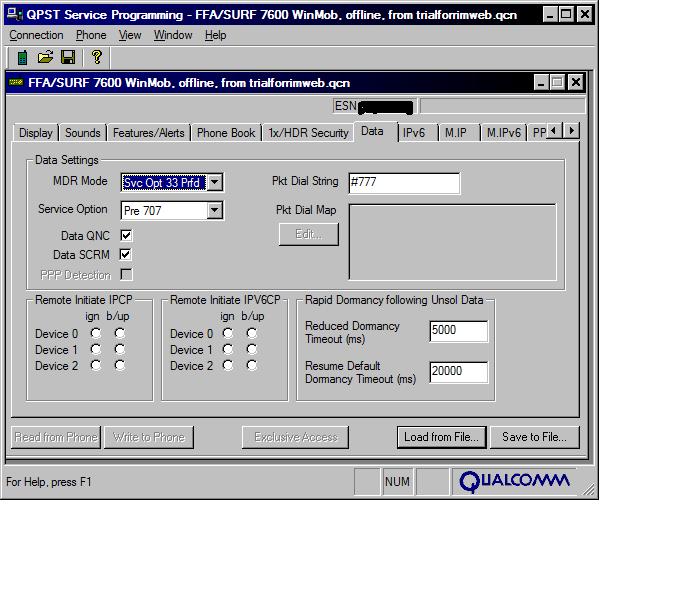Click the phone selection toolbar icon
699x596 pixels.
coord(22,58)
